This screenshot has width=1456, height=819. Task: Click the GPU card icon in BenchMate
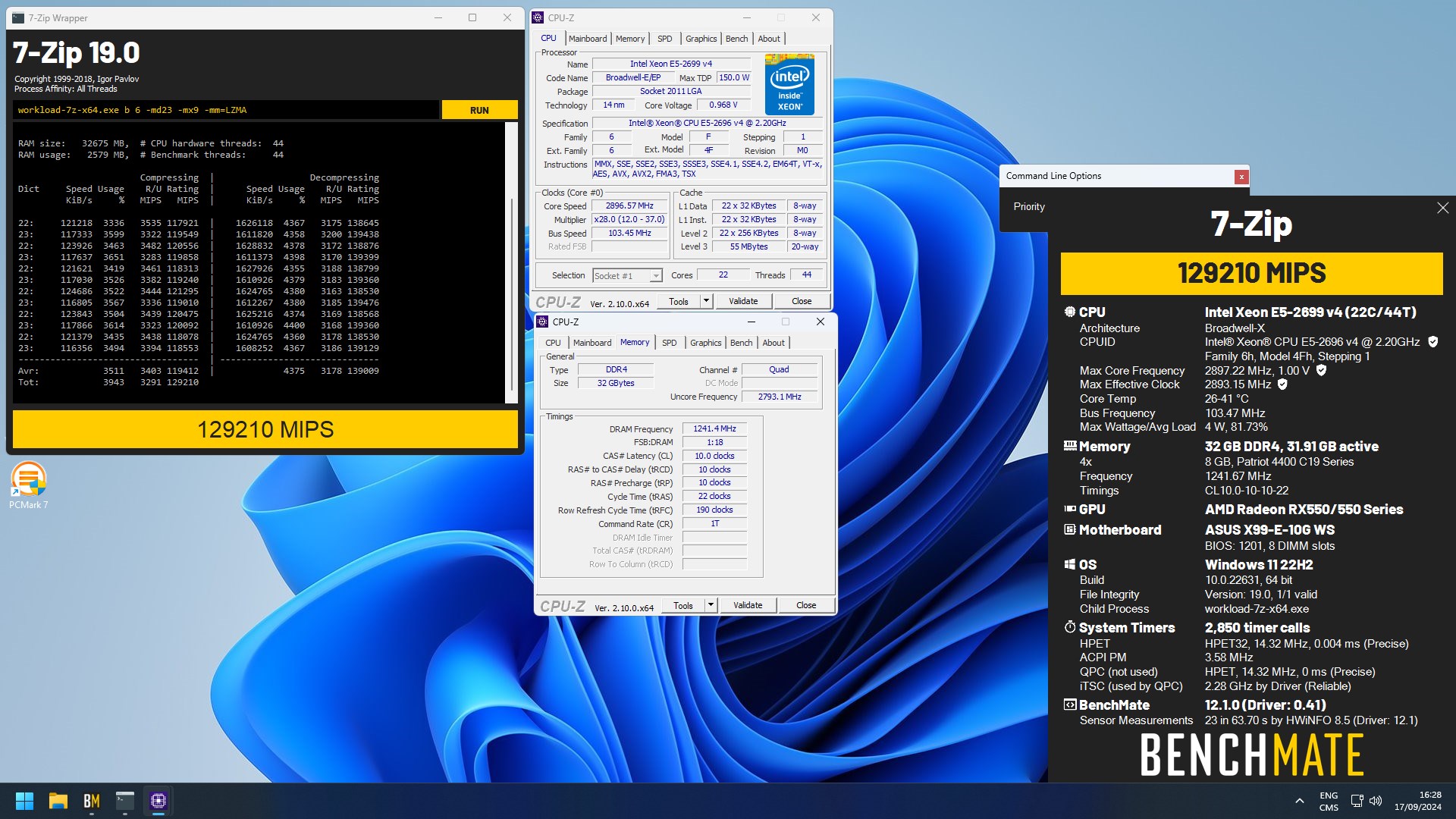(1070, 509)
